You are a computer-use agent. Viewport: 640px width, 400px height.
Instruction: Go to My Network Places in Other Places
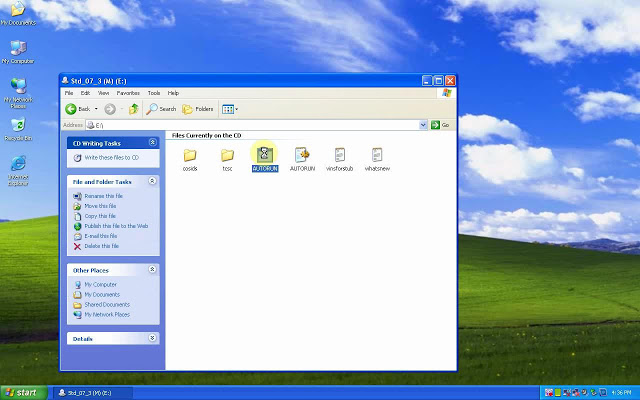click(107, 315)
